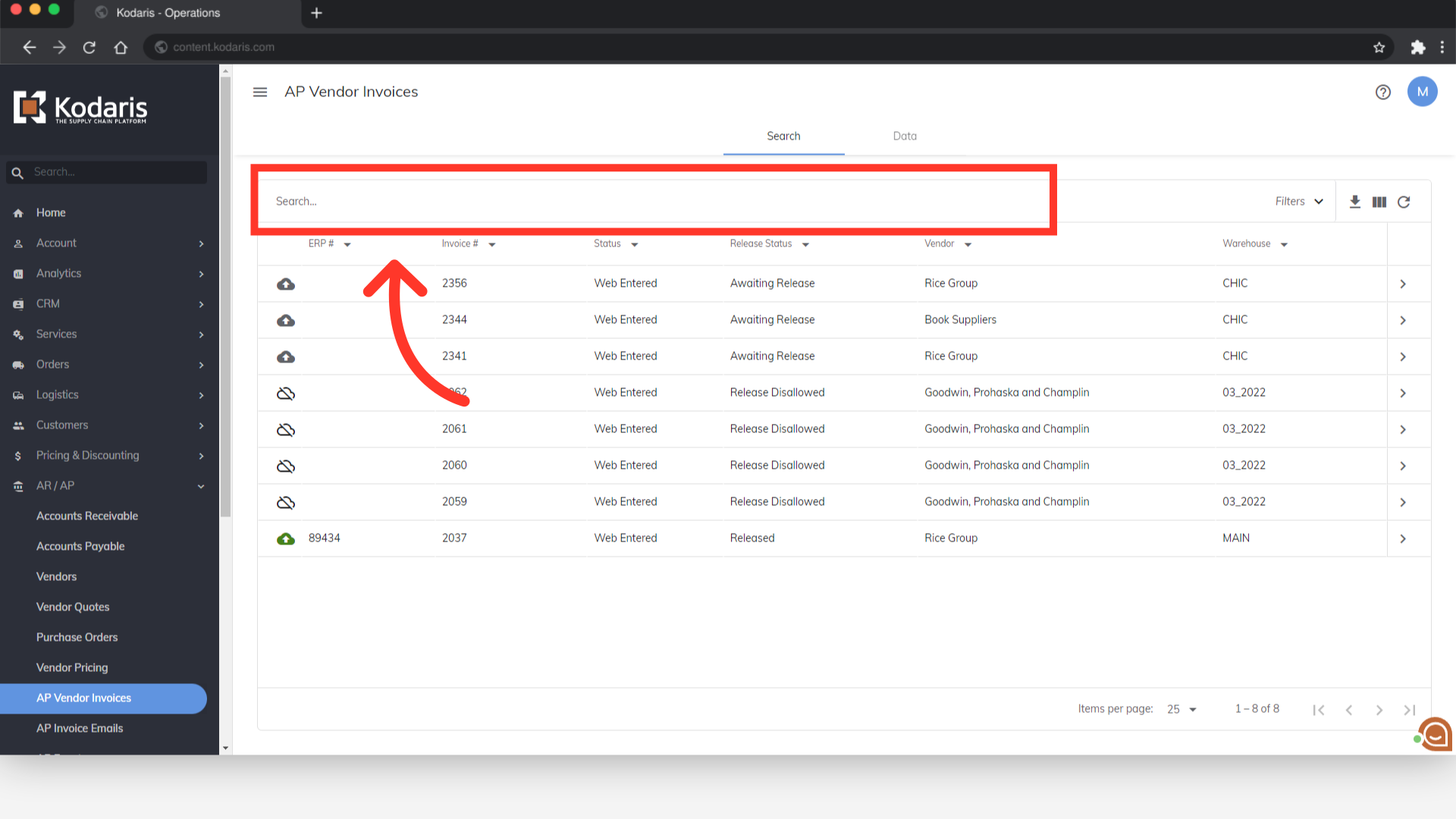The width and height of the screenshot is (1456, 819).
Task: Click the invoice search field
Action: pos(652,202)
